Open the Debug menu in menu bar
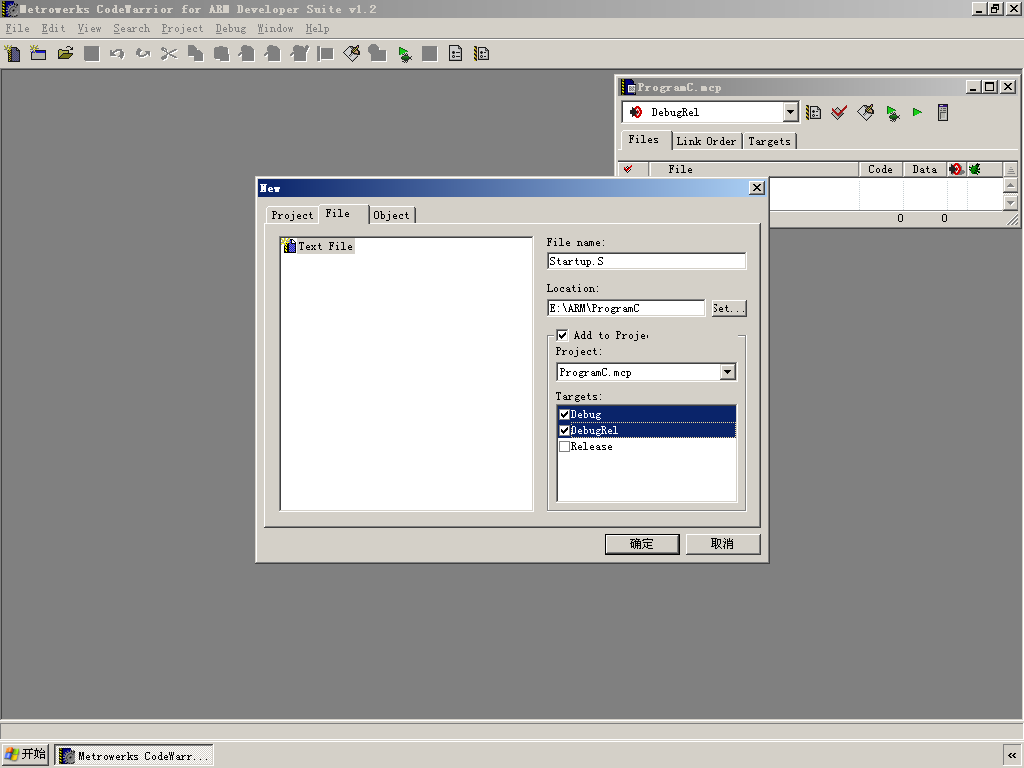1024x768 pixels. 231,29
